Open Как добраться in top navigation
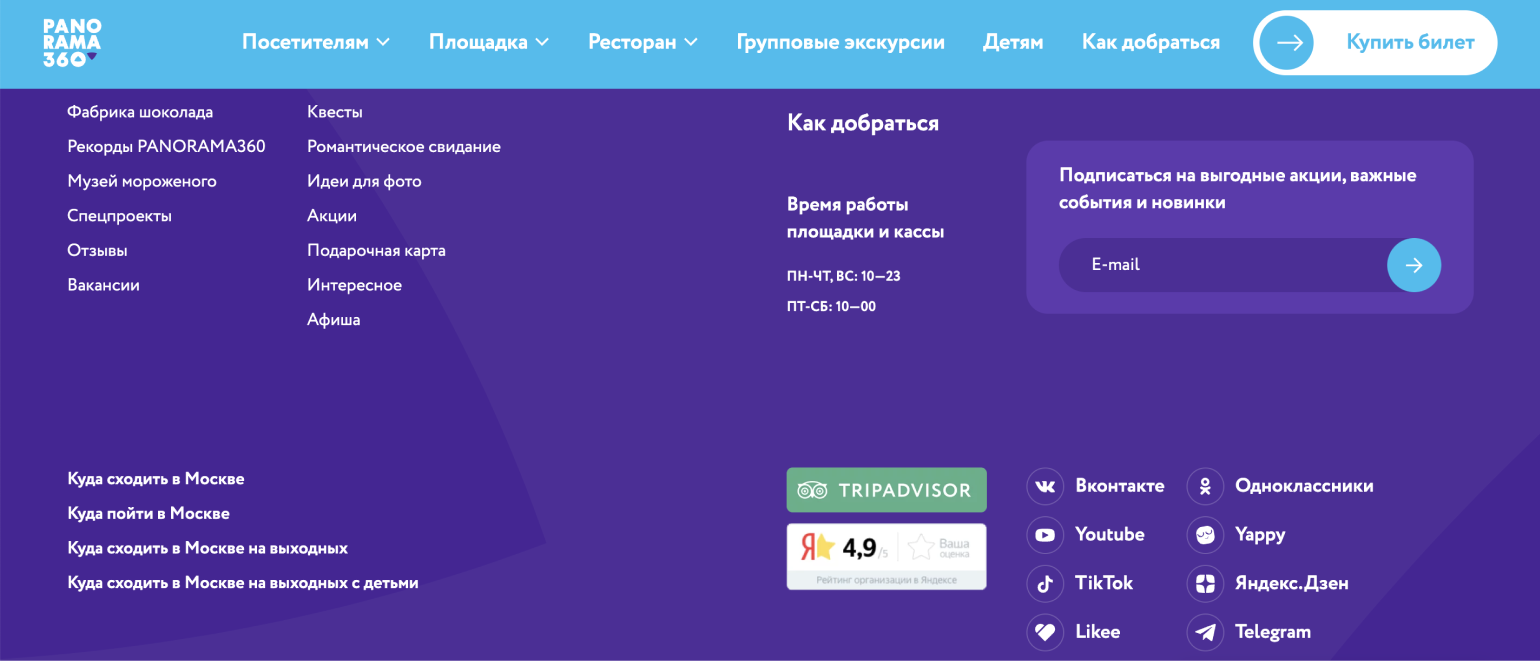This screenshot has width=1540, height=661. [x=1151, y=42]
